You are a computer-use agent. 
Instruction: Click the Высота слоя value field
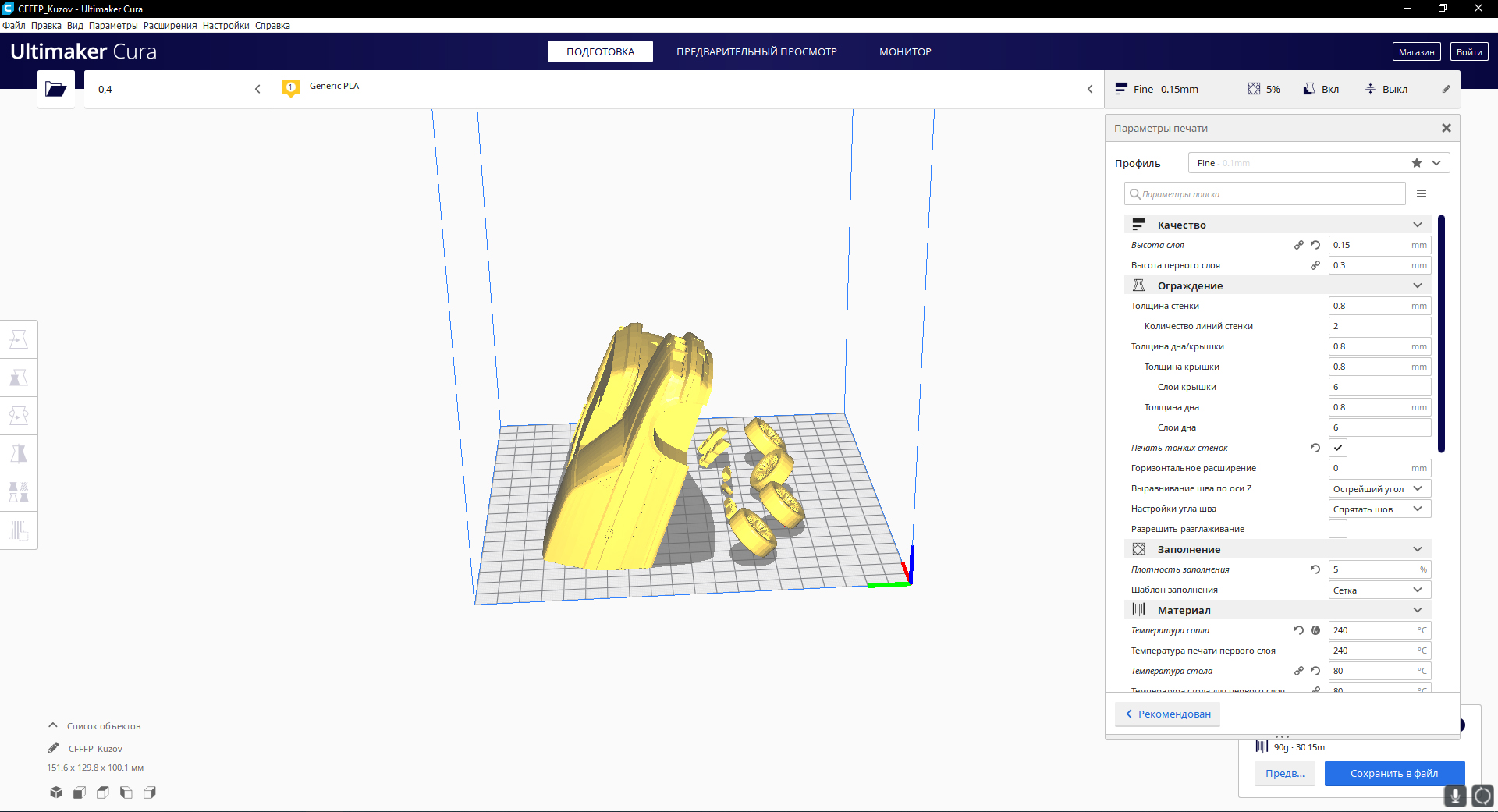(1379, 245)
